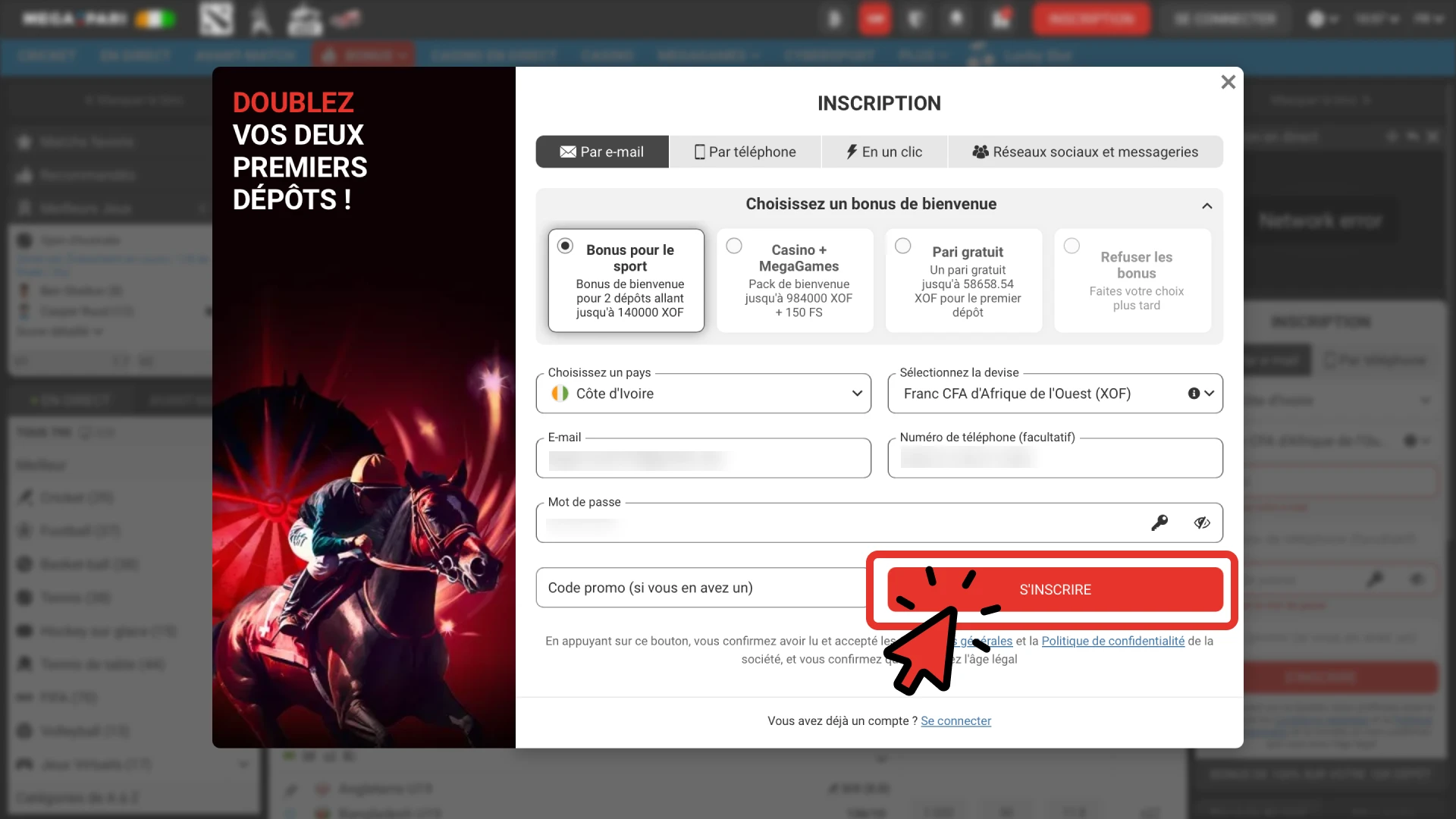Screen dimensions: 1456x819
Task: Click the INSCRIPTION dialog heading
Action: 879,103
